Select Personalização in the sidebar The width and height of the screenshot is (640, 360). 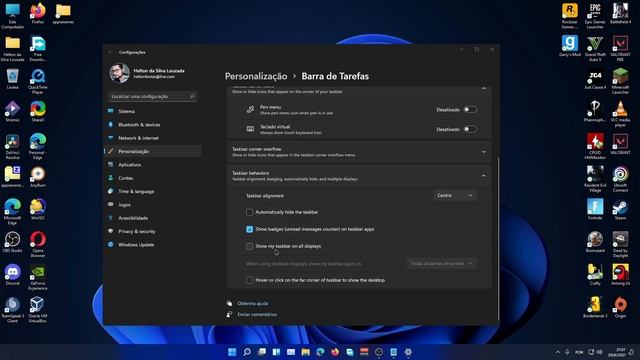click(153, 151)
